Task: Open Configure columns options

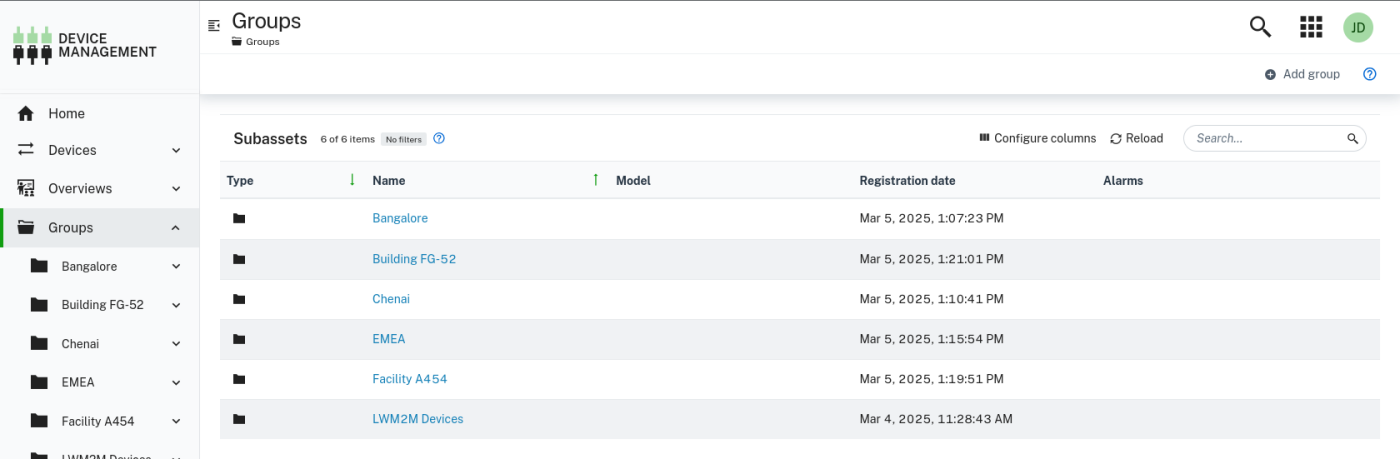Action: pos(1037,139)
